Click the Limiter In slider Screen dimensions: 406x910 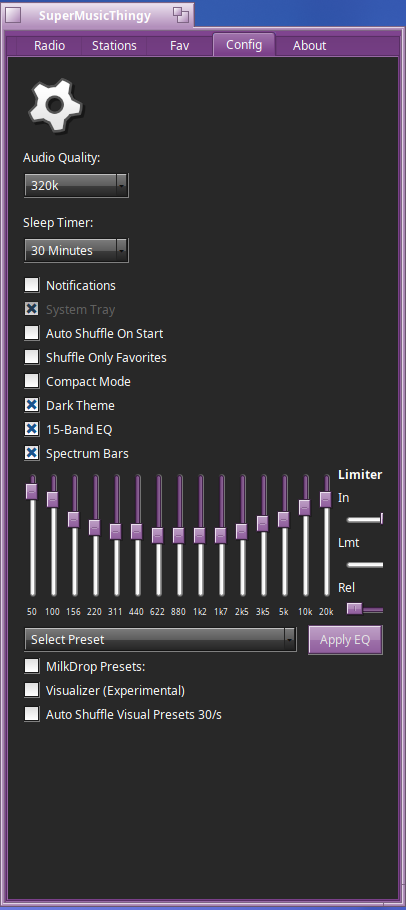(365, 519)
